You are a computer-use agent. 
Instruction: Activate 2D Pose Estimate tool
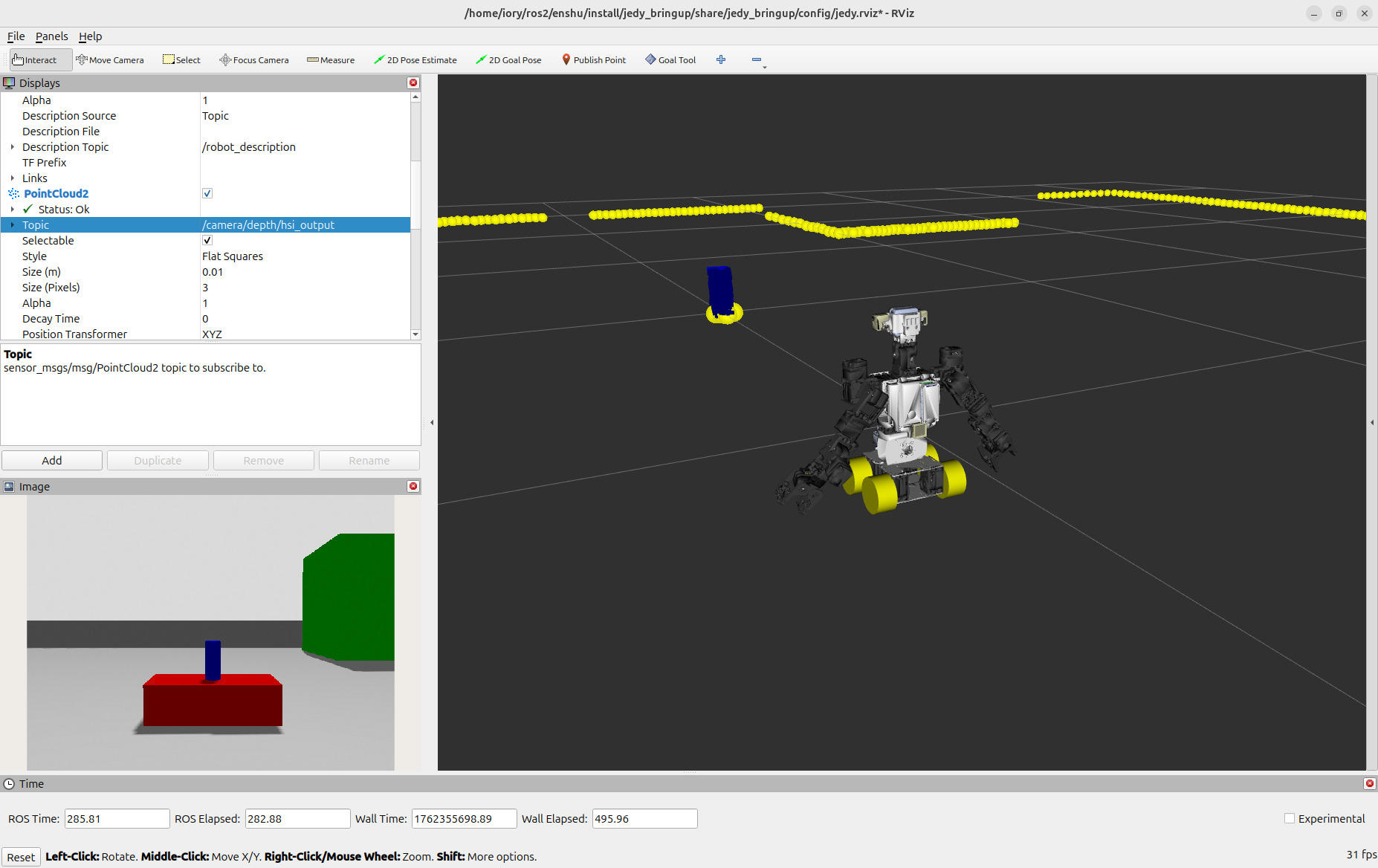pyautogui.click(x=415, y=60)
